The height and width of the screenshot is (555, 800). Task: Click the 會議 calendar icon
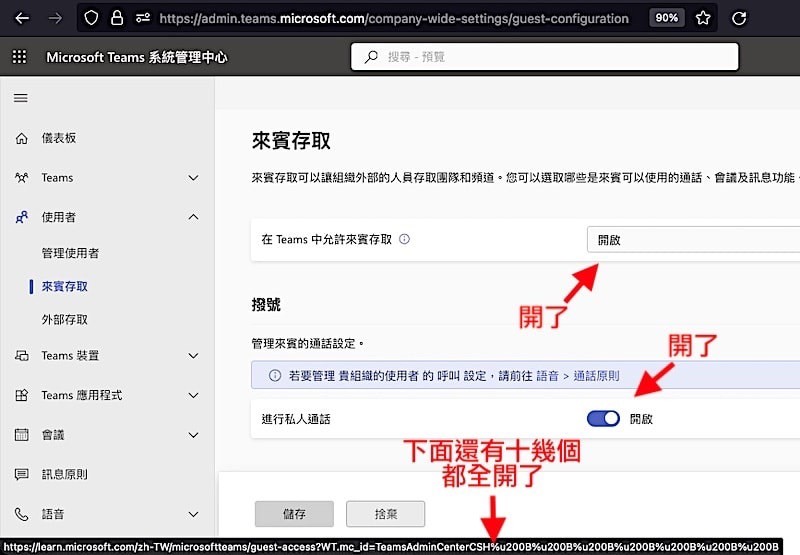click(x=21, y=435)
